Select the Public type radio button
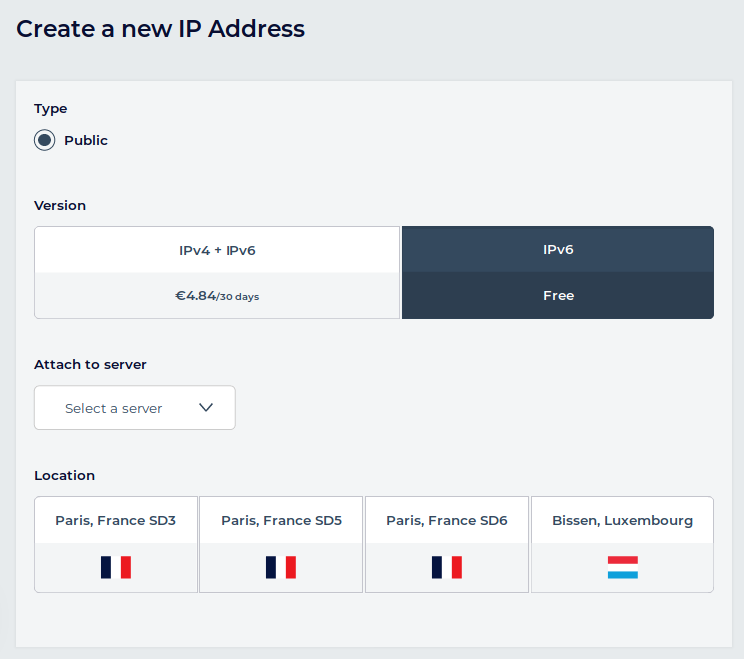 pyautogui.click(x=44, y=140)
